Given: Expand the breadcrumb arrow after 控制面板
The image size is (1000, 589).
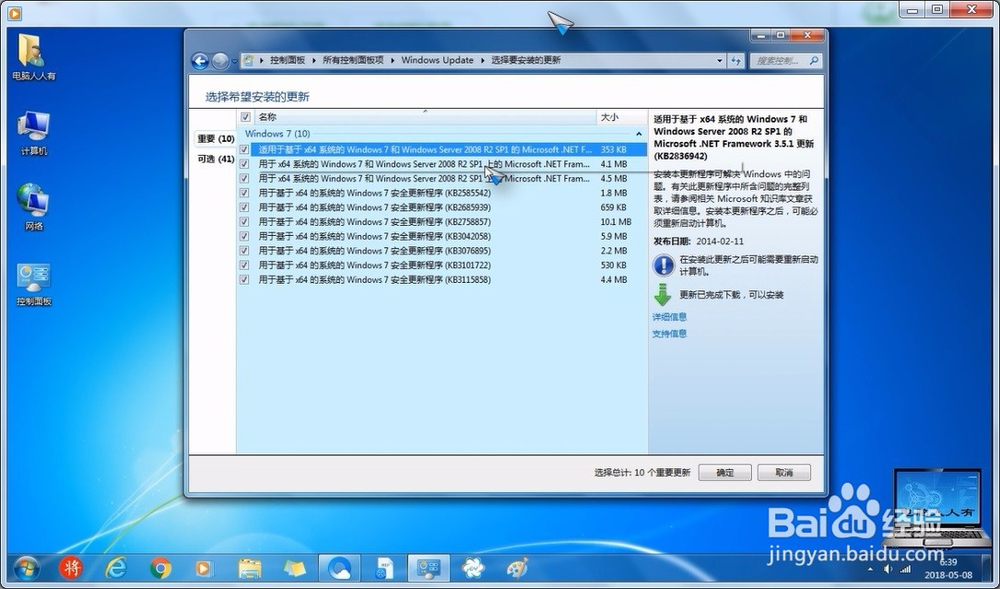Looking at the screenshot, I should (x=314, y=61).
